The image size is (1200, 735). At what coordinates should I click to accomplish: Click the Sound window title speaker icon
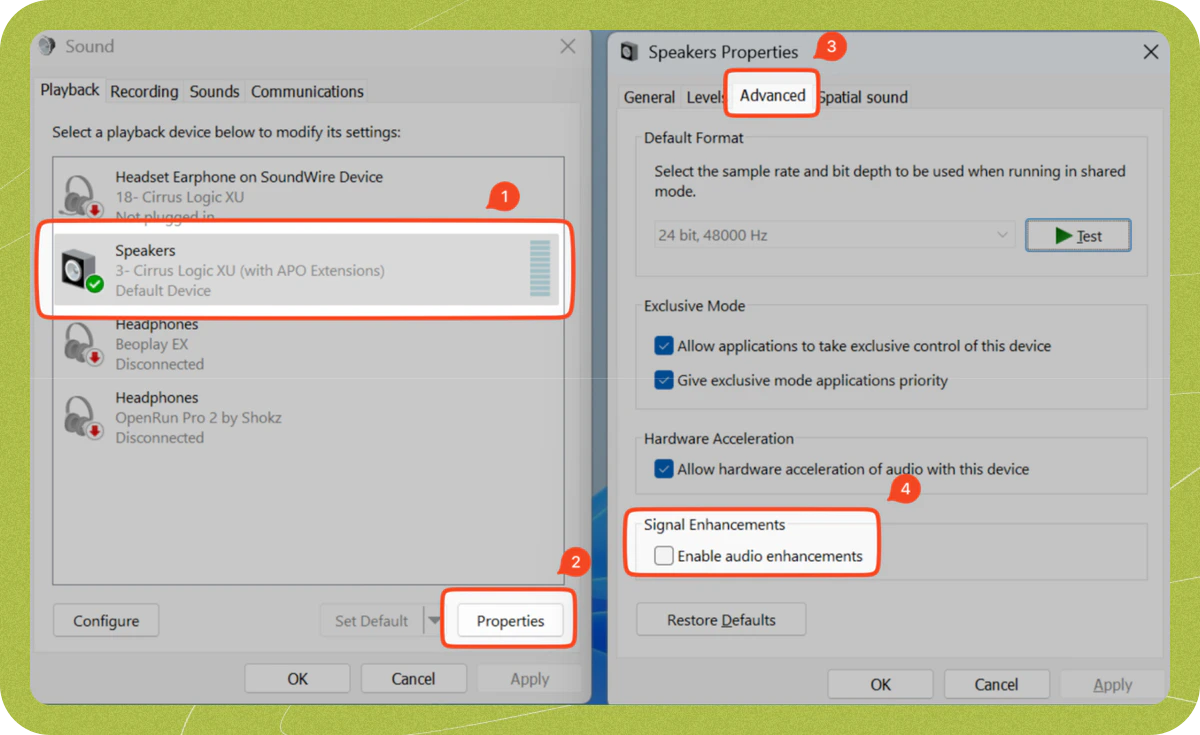[x=47, y=46]
